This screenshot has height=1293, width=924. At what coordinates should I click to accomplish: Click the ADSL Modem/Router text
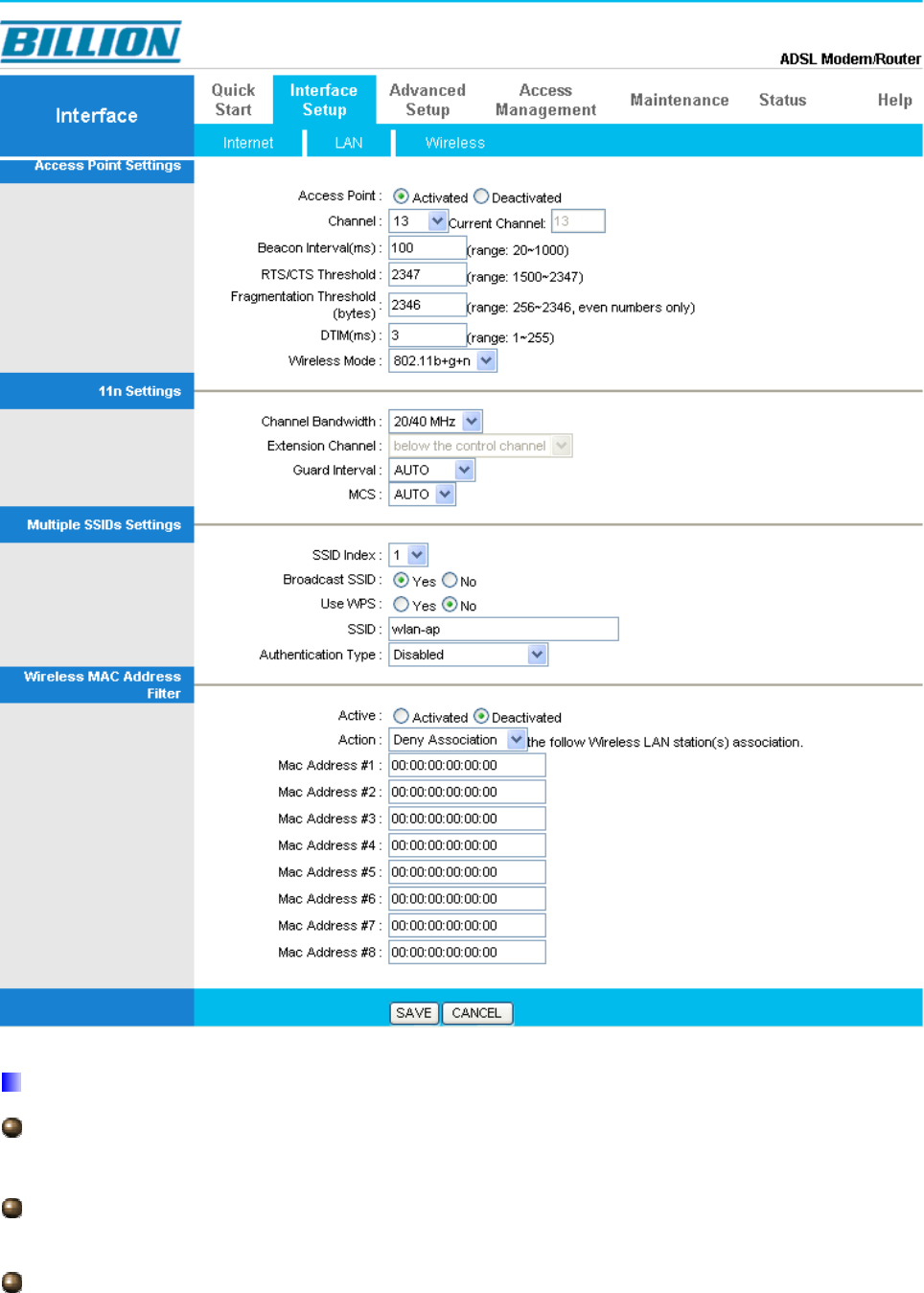[x=850, y=59]
